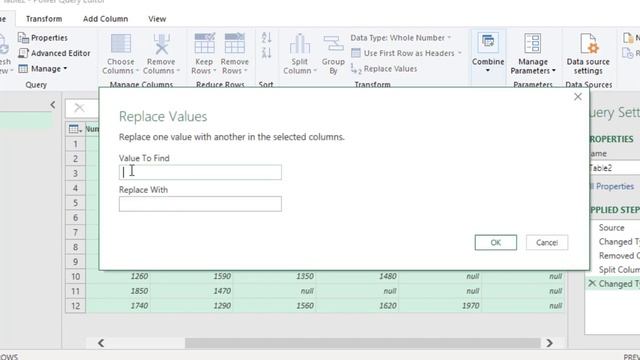Screen dimensions: 640x360
Task: Click the Keep Rows icon
Action: point(204,44)
